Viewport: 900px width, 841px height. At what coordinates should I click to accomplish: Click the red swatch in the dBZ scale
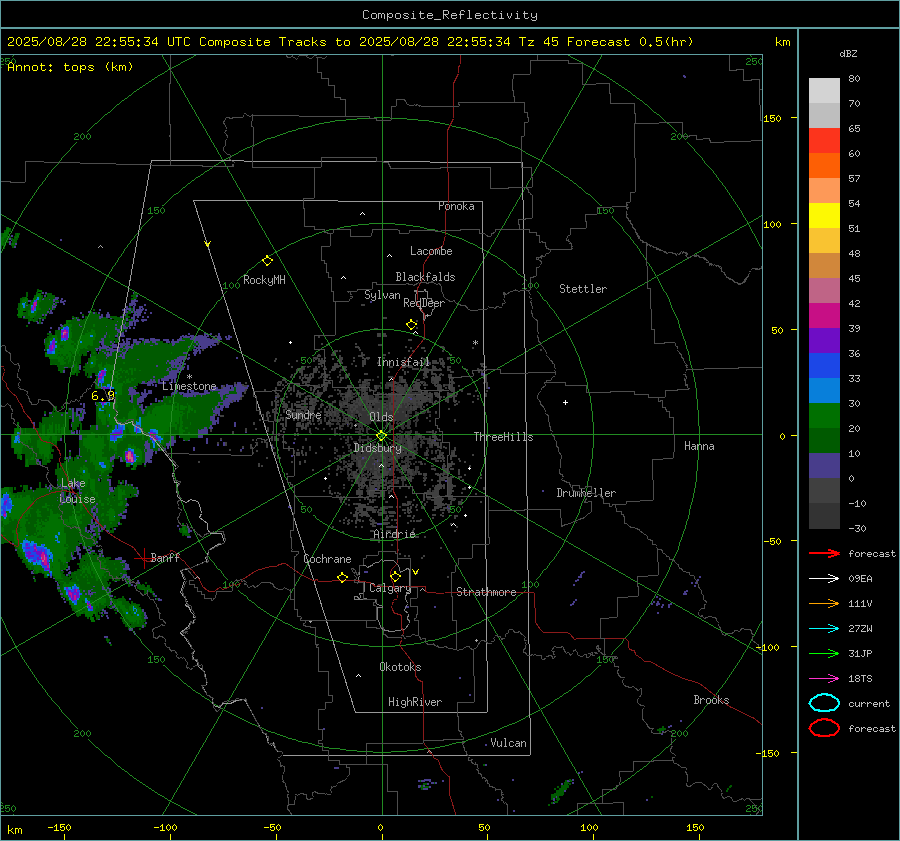tap(824, 141)
